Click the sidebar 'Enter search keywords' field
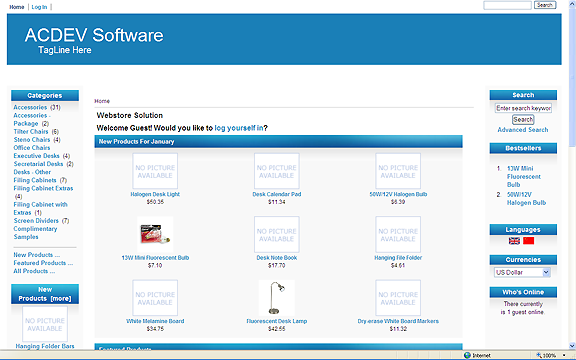The image size is (576, 360). coord(523,108)
